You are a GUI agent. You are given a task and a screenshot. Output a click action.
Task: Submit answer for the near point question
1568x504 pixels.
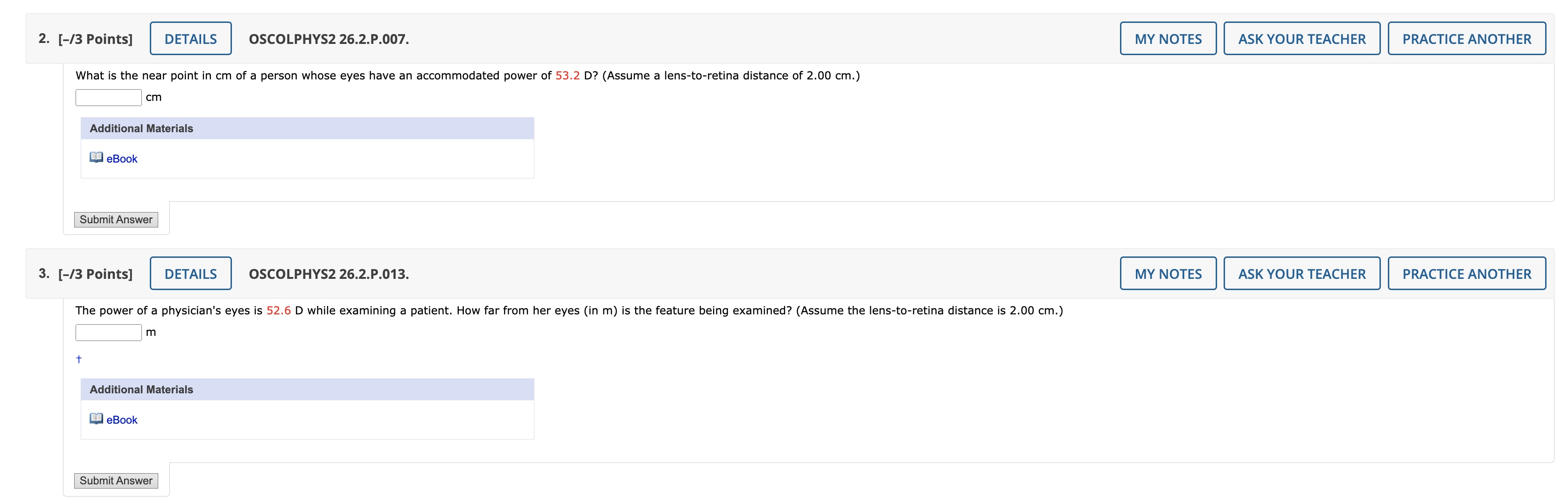[x=115, y=220]
